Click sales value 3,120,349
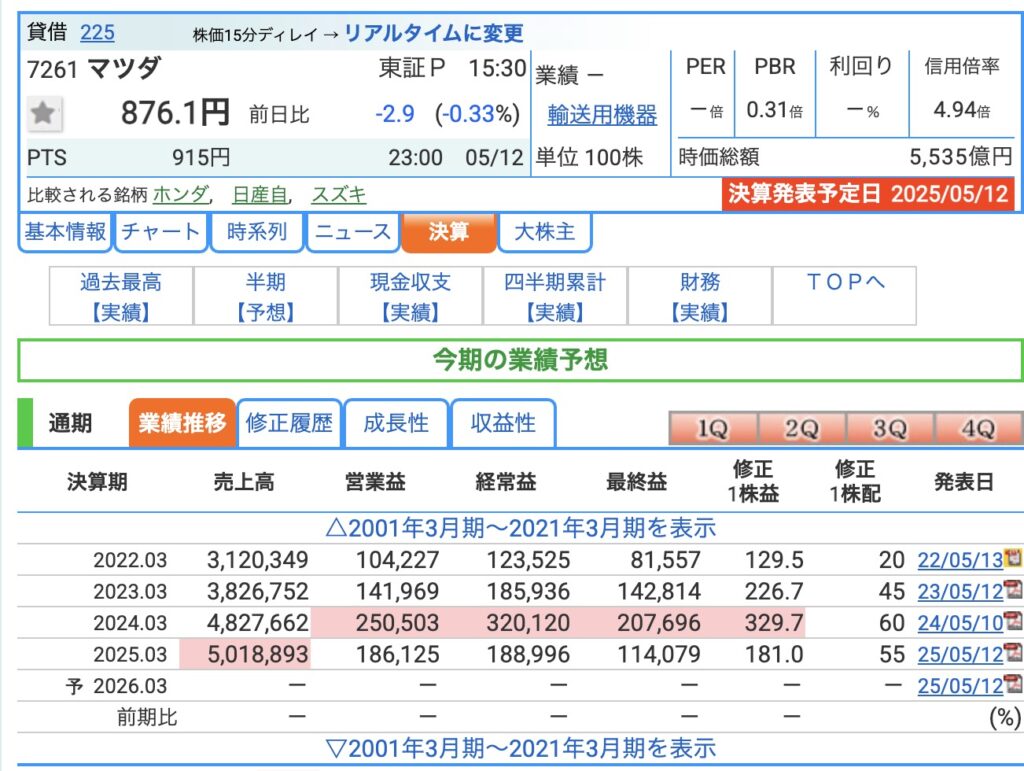The height and width of the screenshot is (771, 1024). tap(257, 560)
